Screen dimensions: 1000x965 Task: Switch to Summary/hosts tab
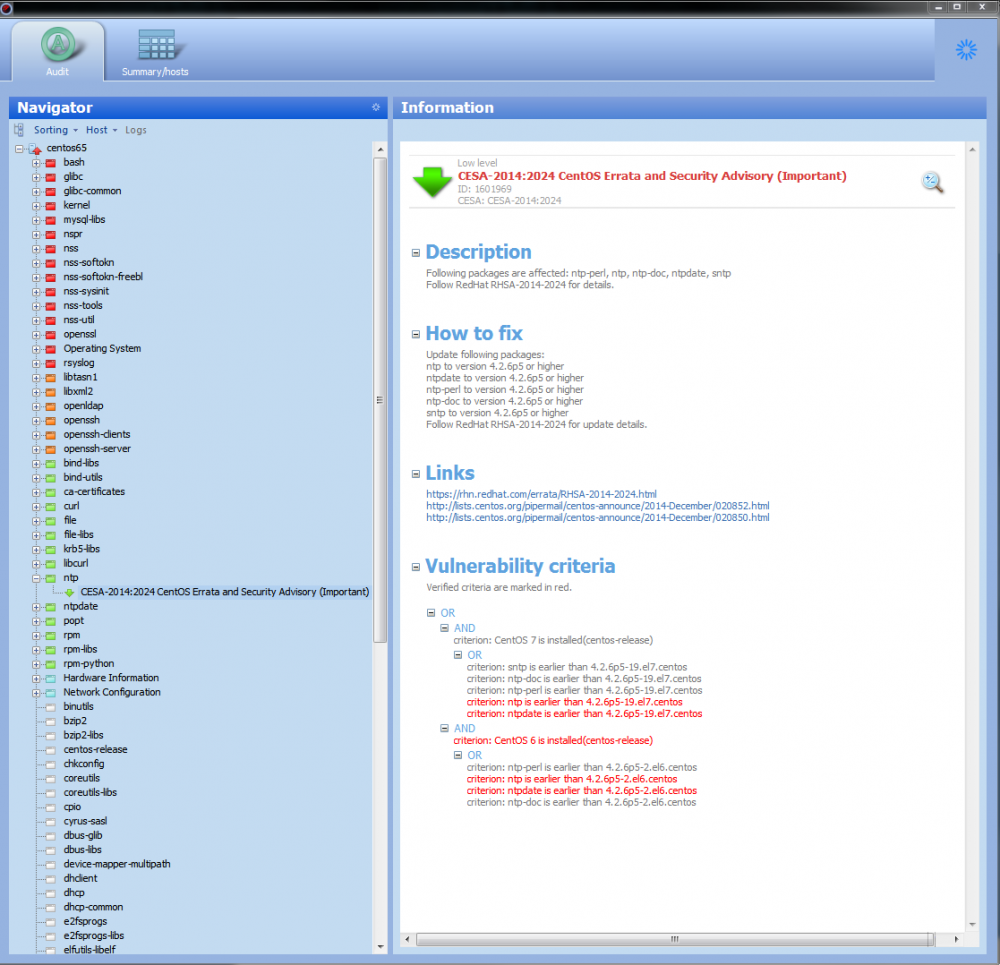pos(155,52)
